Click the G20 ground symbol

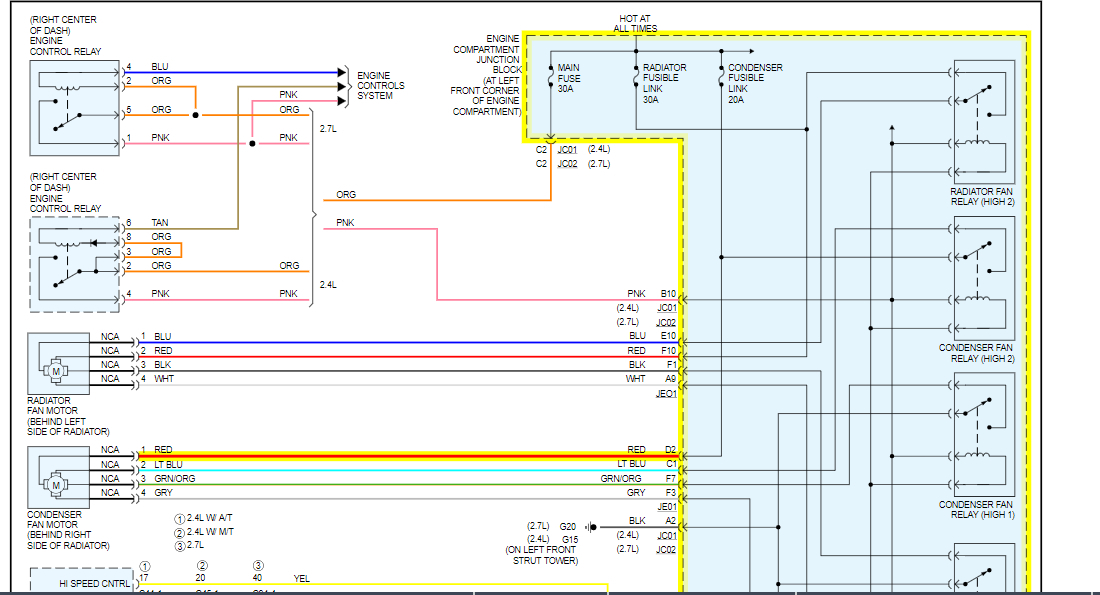point(592,526)
